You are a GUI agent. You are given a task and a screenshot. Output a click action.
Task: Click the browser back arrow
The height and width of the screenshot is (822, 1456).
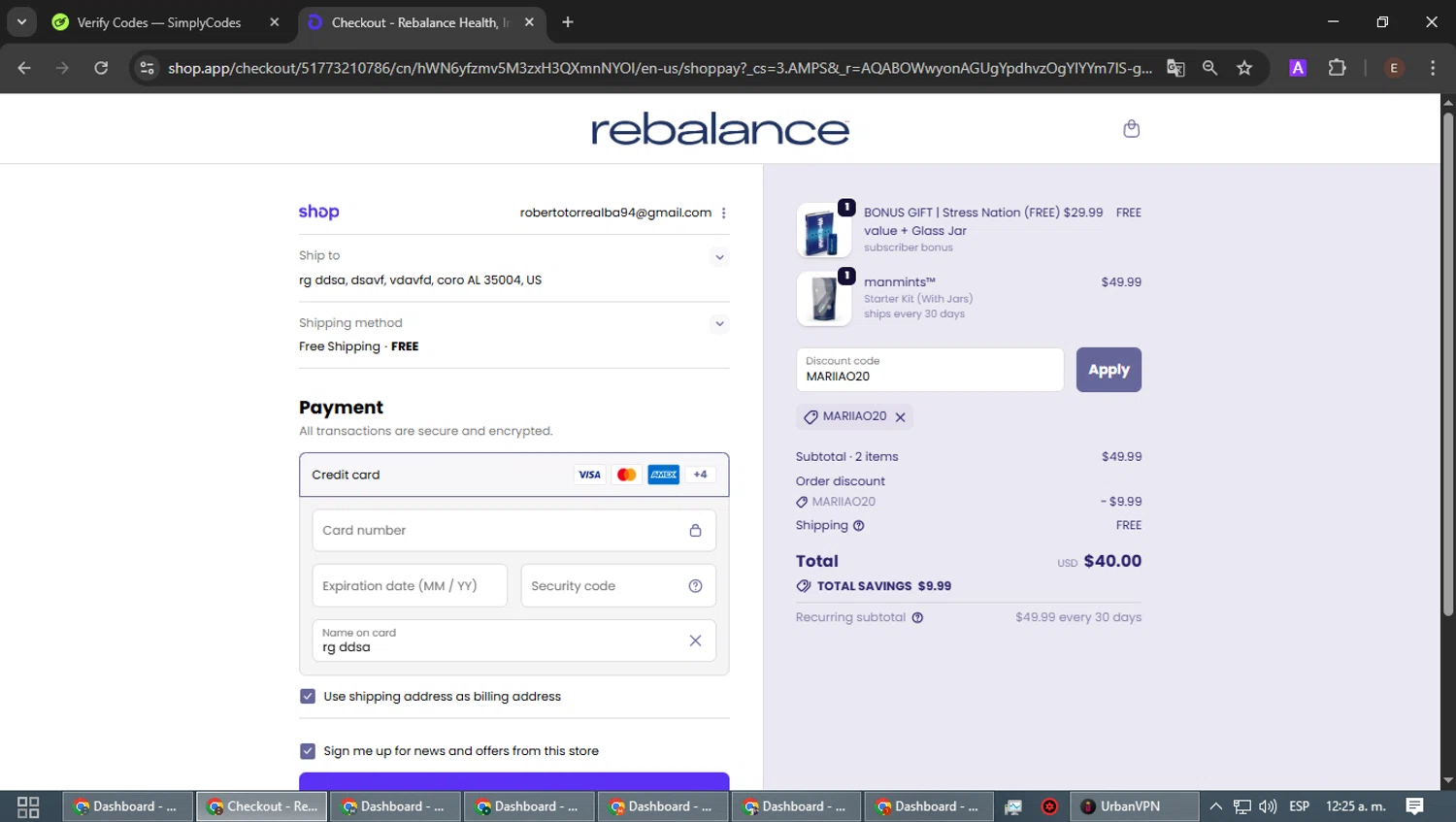[24, 68]
